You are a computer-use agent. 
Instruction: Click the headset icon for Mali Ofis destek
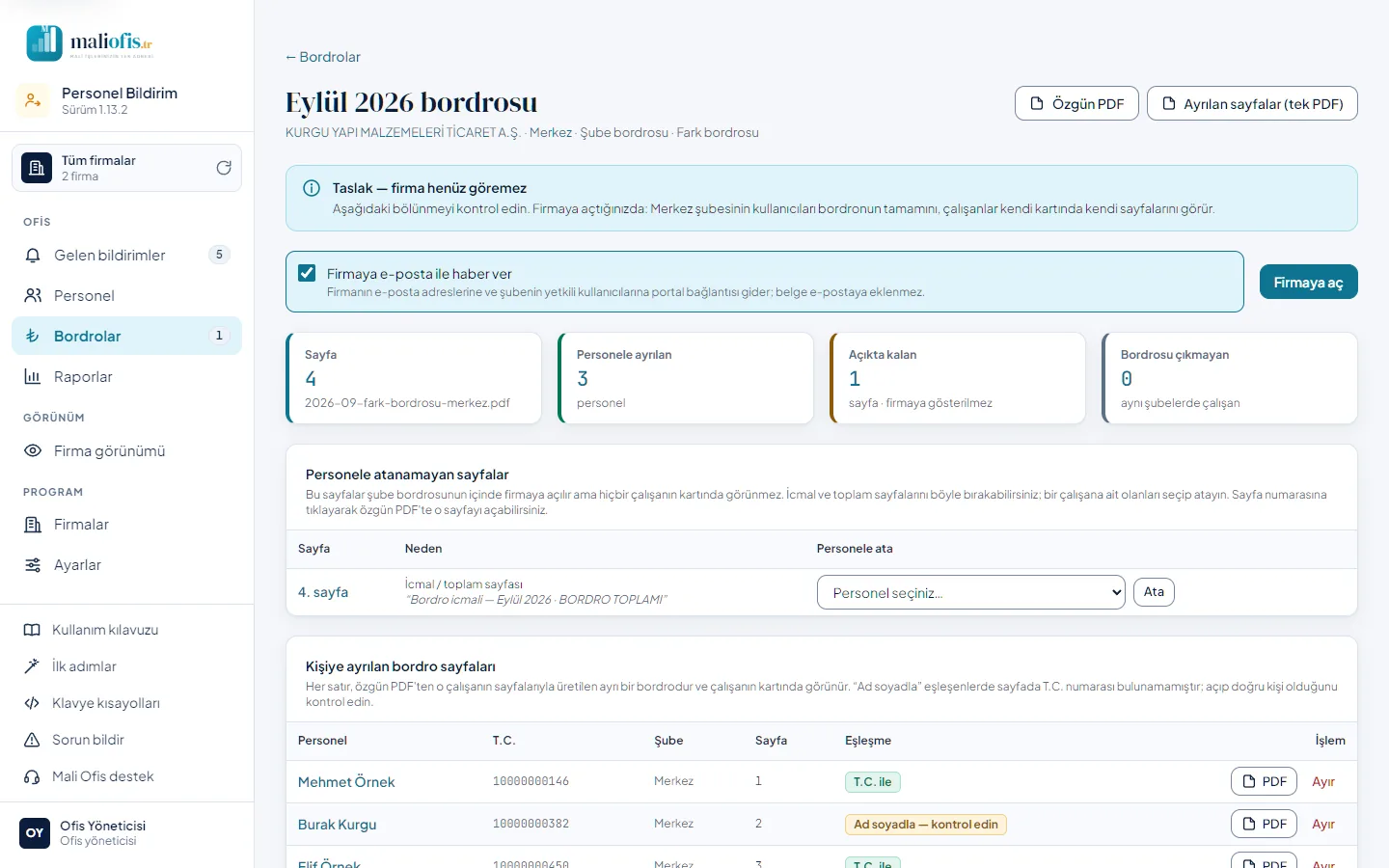tap(32, 776)
